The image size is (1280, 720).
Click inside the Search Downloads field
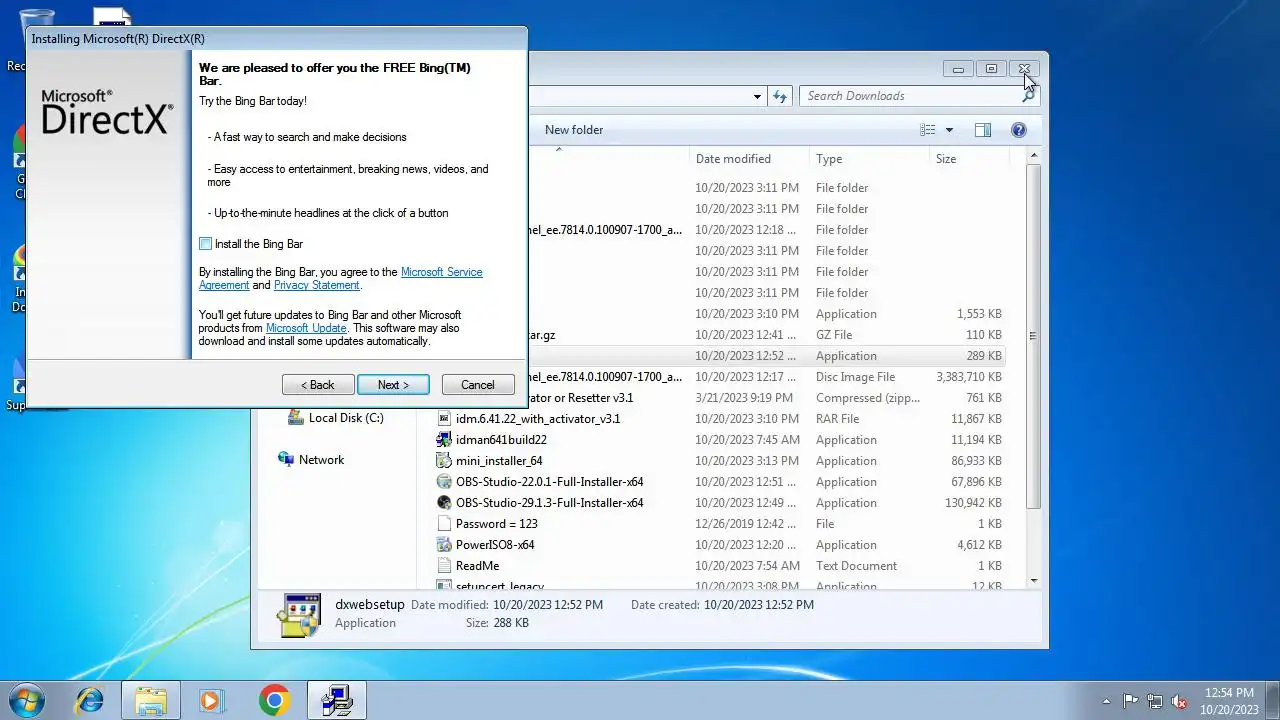[908, 96]
